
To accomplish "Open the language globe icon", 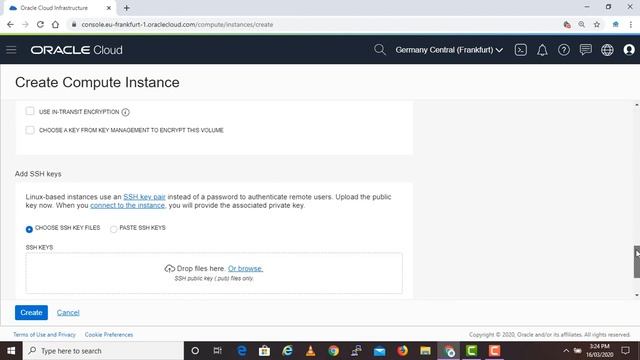I will tap(607, 50).
